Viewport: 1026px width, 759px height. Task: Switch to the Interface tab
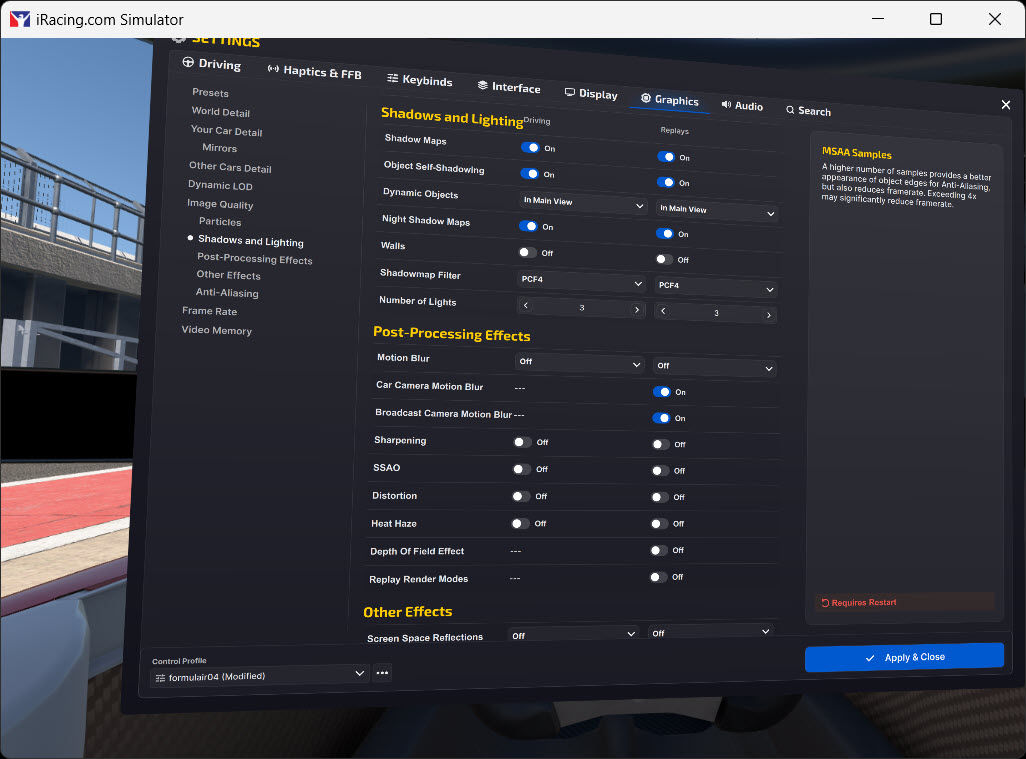(509, 87)
